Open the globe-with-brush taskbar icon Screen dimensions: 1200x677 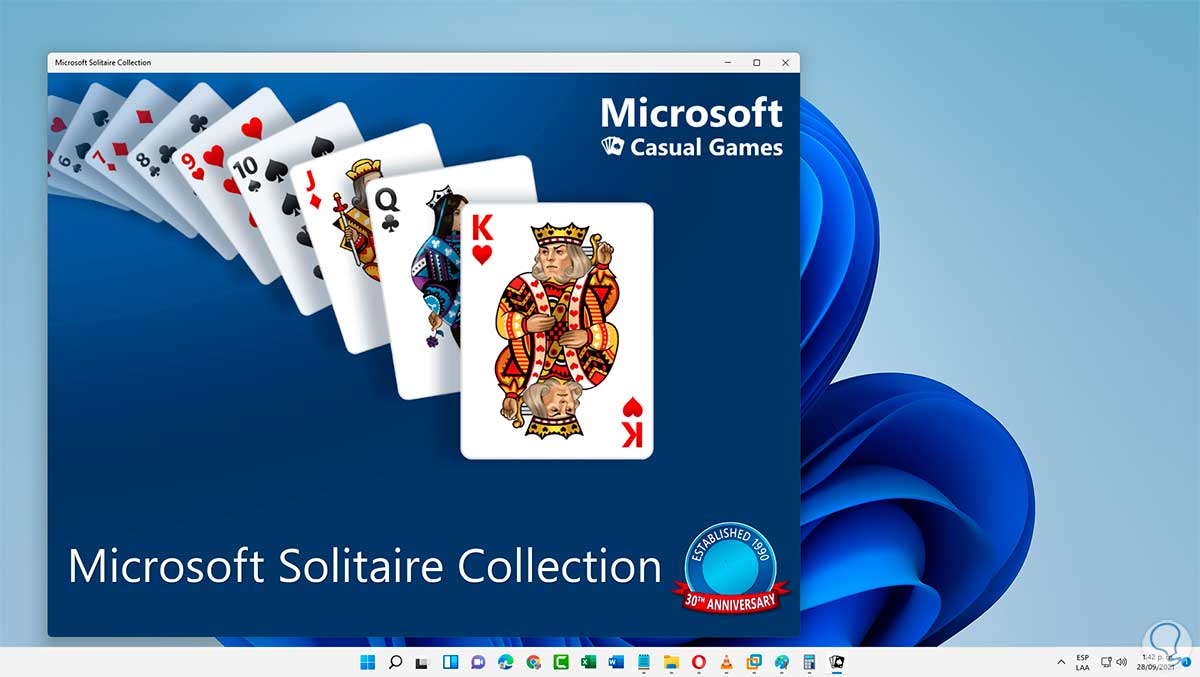[x=782, y=662]
